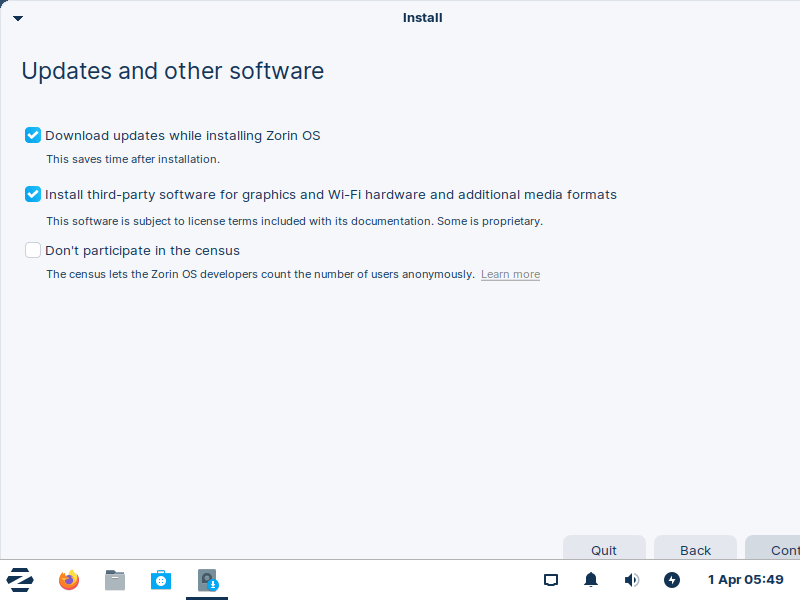800x600 pixels.
Task: Open the Software store icon
Action: point(161,580)
